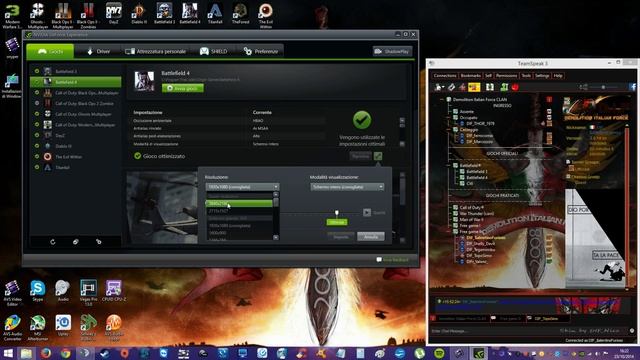Select the Call of Duty channel in TeamSpeak
Image resolution: width=640 pixels, height=360 pixels.
(469, 207)
